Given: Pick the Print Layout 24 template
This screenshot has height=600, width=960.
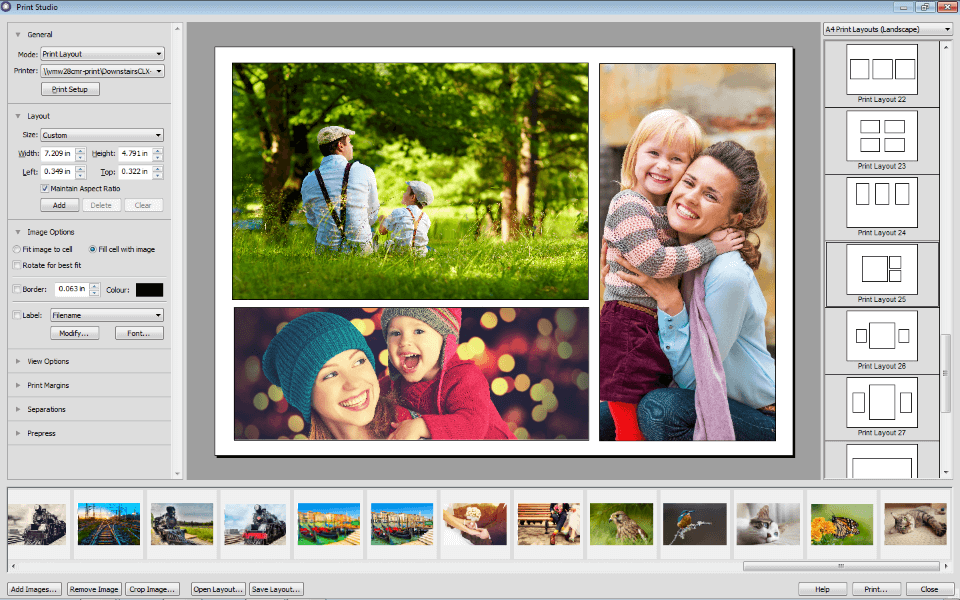Looking at the screenshot, I should pos(882,206).
